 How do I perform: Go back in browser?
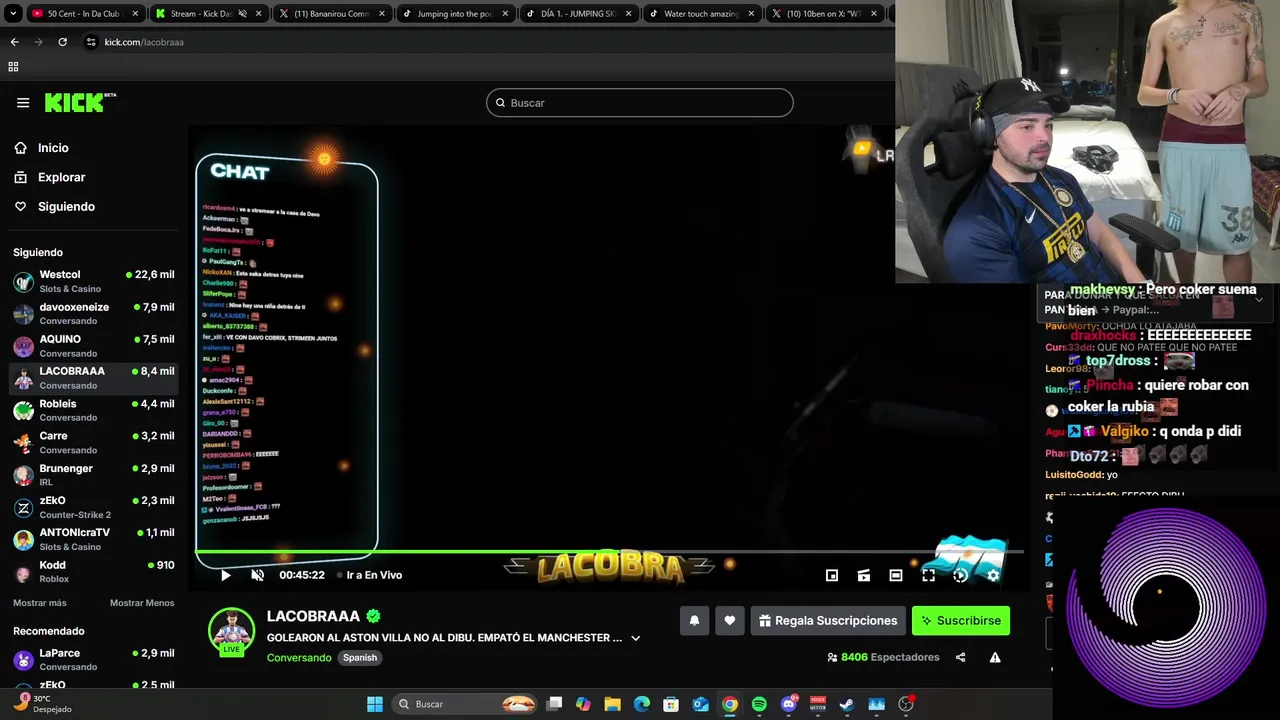(x=14, y=42)
